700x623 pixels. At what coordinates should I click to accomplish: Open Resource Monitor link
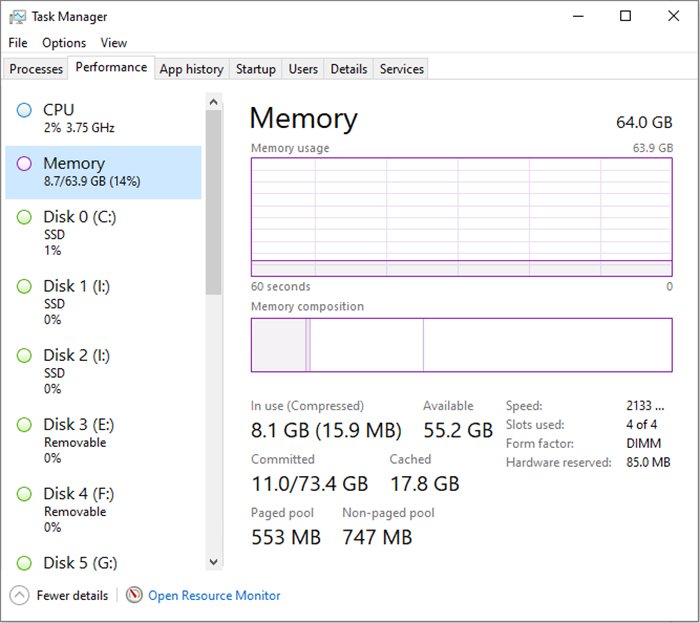click(214, 595)
